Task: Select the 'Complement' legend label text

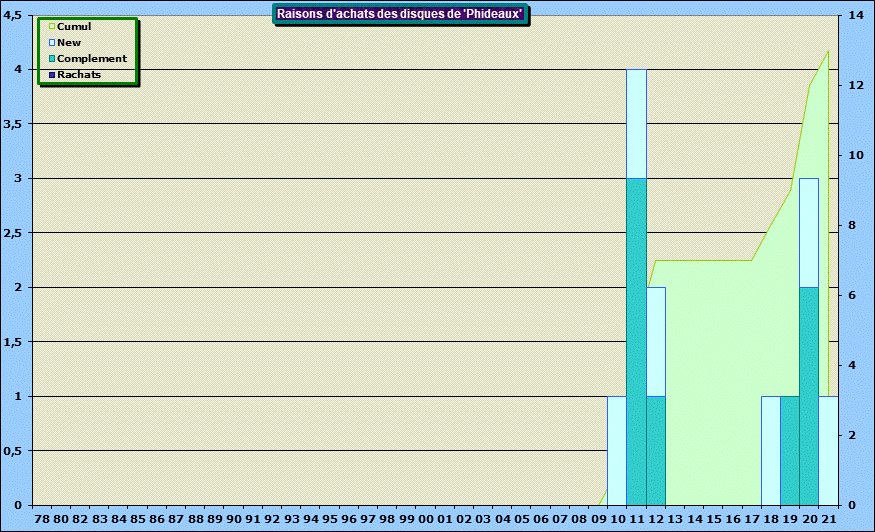Action: click(92, 59)
